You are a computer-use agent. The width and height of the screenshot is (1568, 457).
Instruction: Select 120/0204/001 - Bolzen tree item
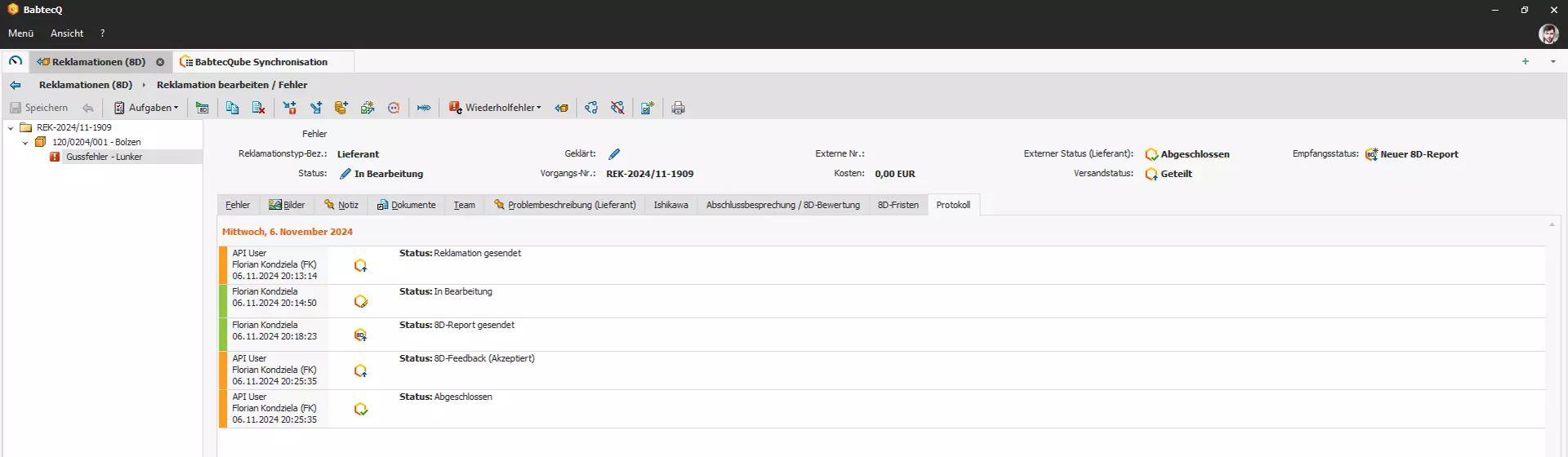pos(96,142)
